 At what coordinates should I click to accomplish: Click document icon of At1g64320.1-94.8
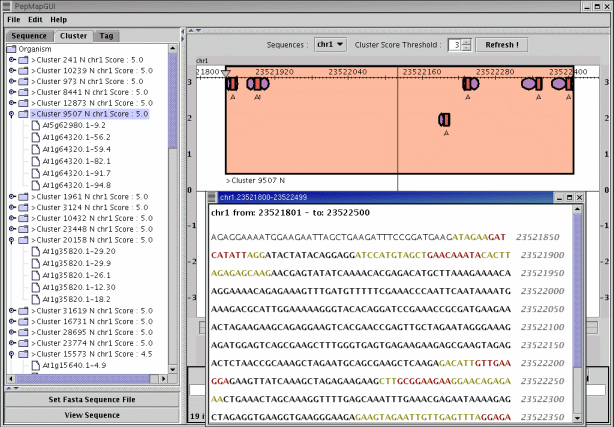(x=36, y=185)
